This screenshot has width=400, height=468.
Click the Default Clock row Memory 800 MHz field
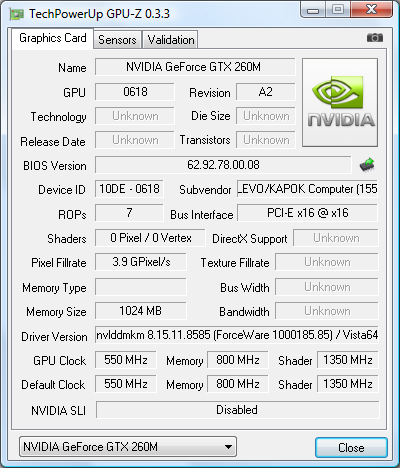pyautogui.click(x=238, y=384)
